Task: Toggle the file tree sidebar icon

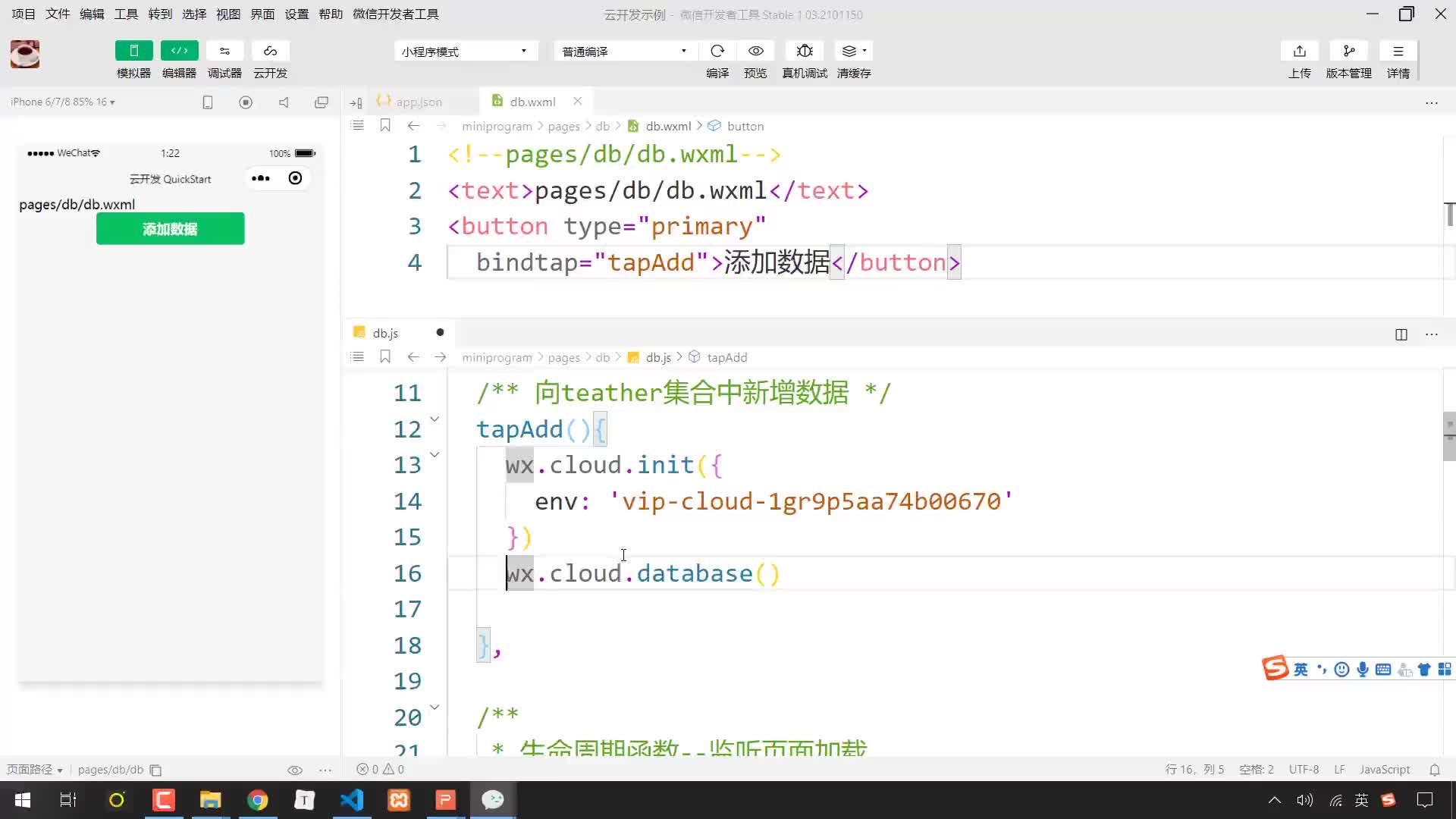Action: pos(356,102)
